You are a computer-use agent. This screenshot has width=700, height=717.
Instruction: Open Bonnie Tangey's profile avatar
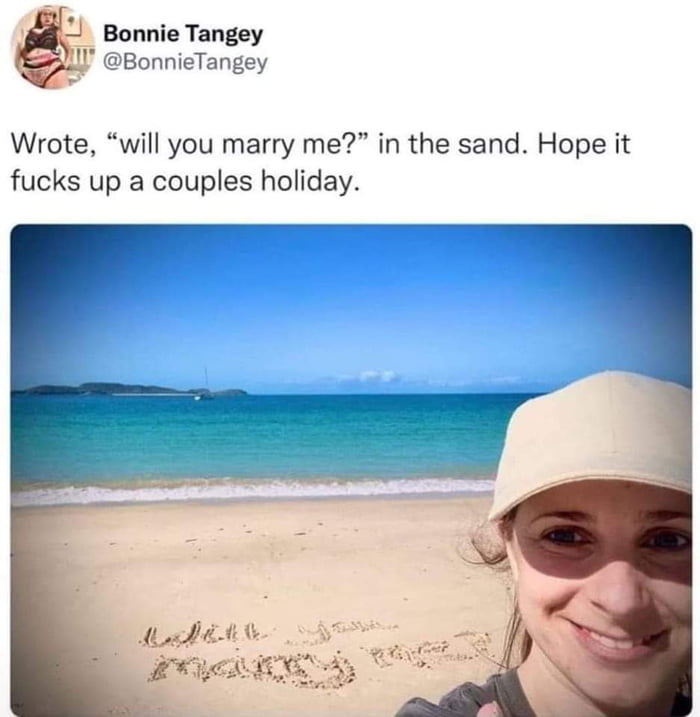[x=53, y=48]
